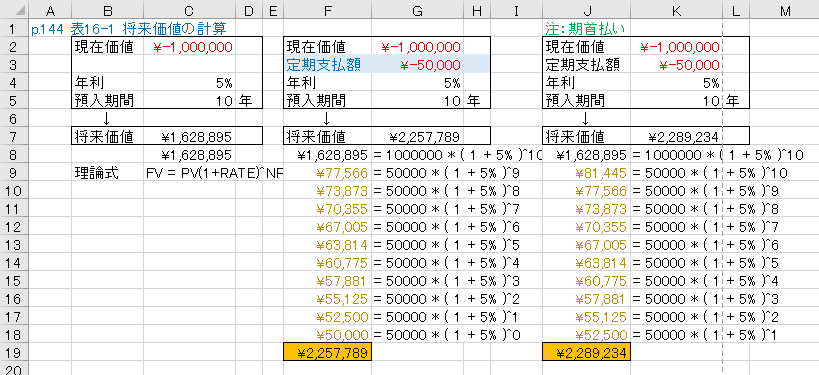819x375 pixels.
Task: Select cell F18 with ¥50,000
Action: point(327,335)
